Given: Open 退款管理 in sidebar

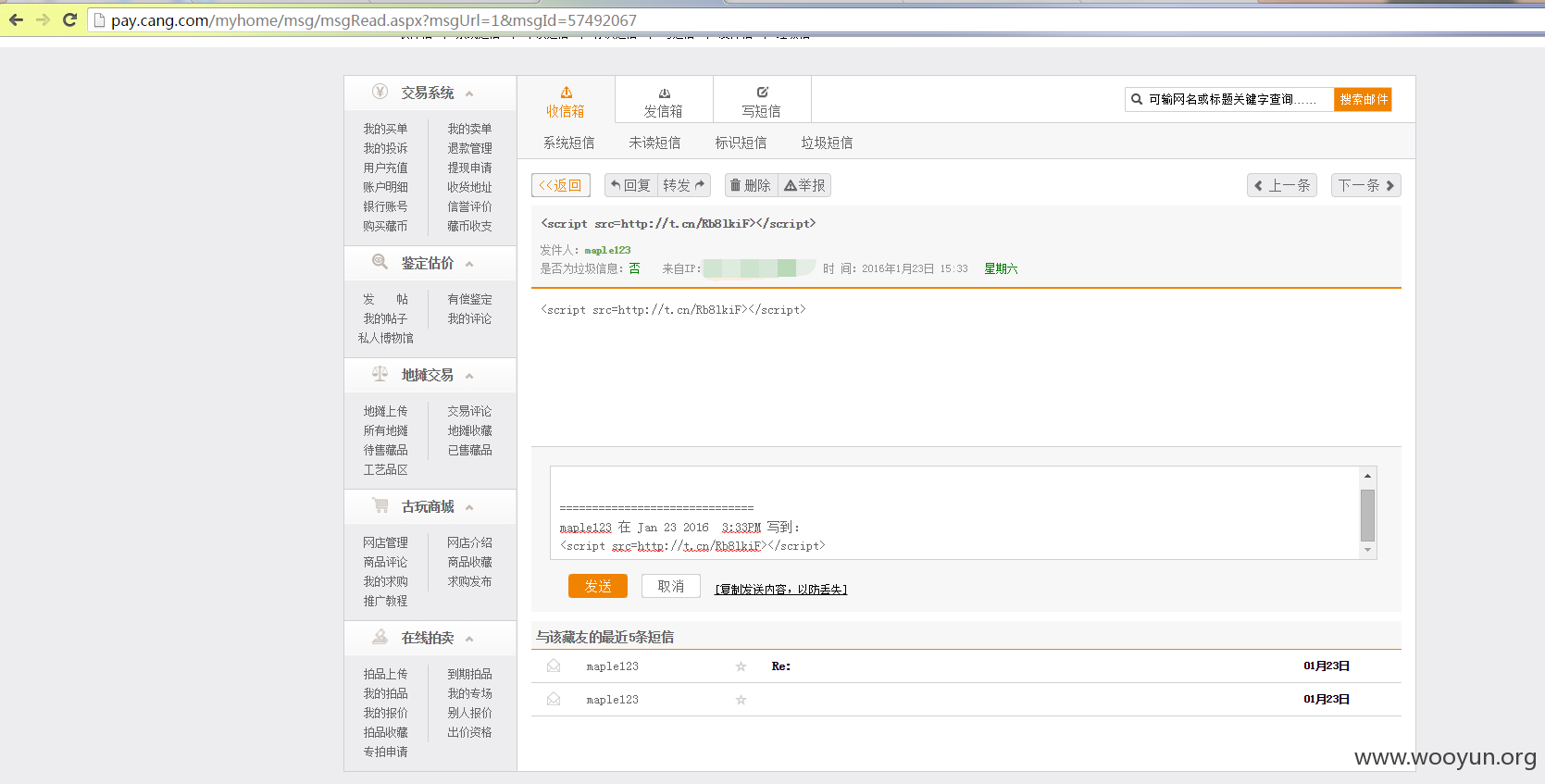Looking at the screenshot, I should pos(469,148).
